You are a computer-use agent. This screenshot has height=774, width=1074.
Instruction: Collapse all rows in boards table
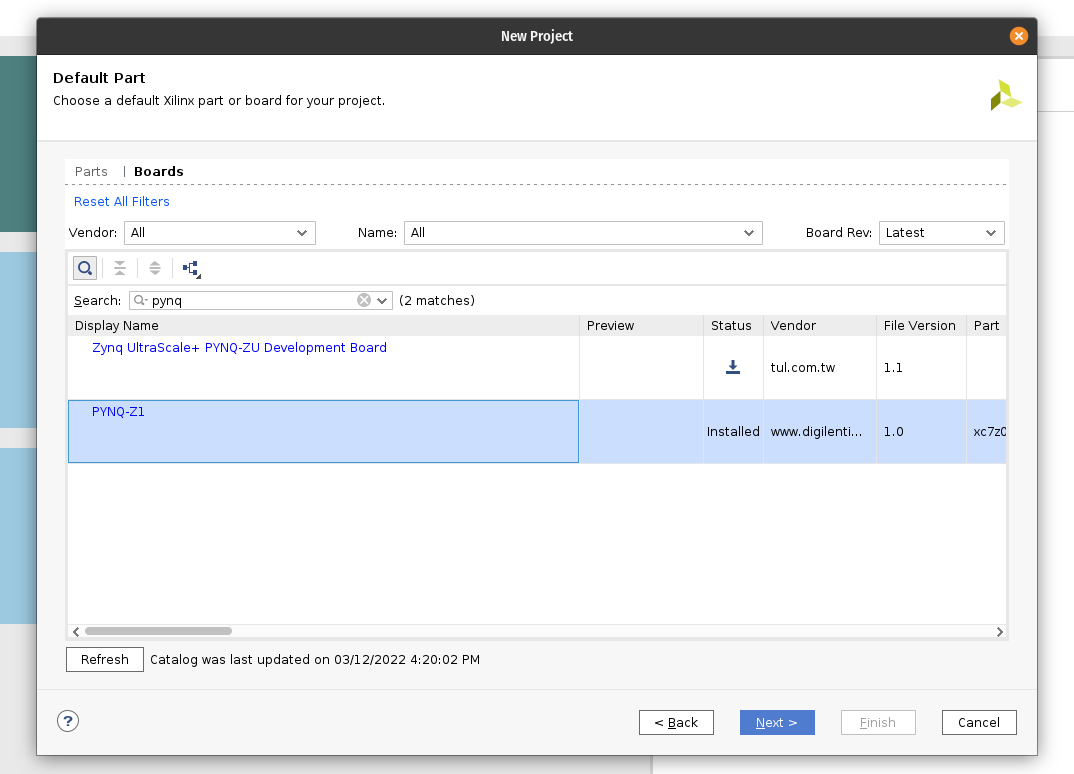120,268
